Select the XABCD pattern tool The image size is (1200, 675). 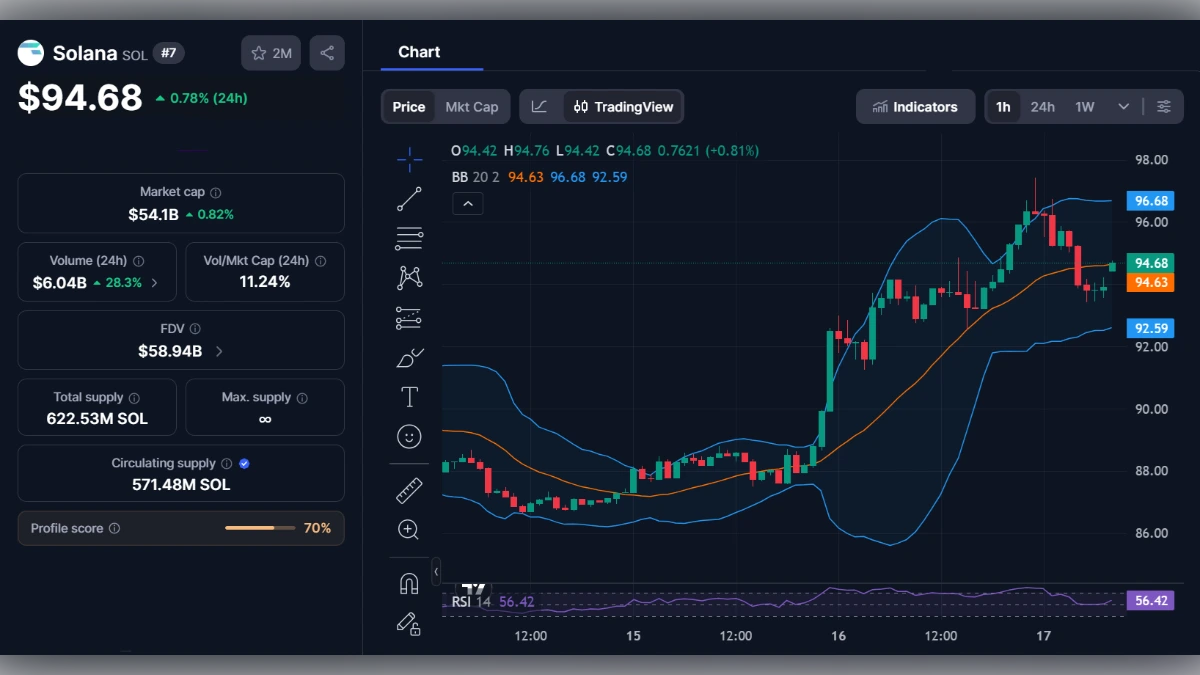coord(409,277)
